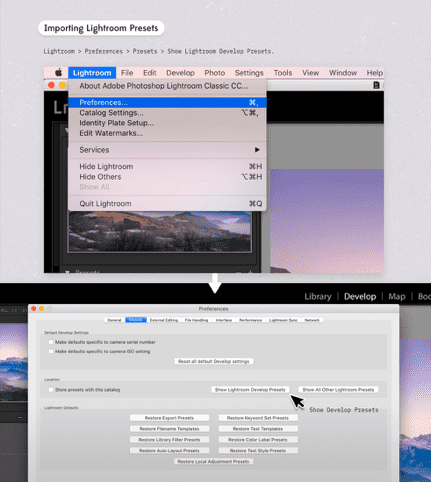Expand the Services submenu
The width and height of the screenshot is (431, 482).
[x=167, y=150]
